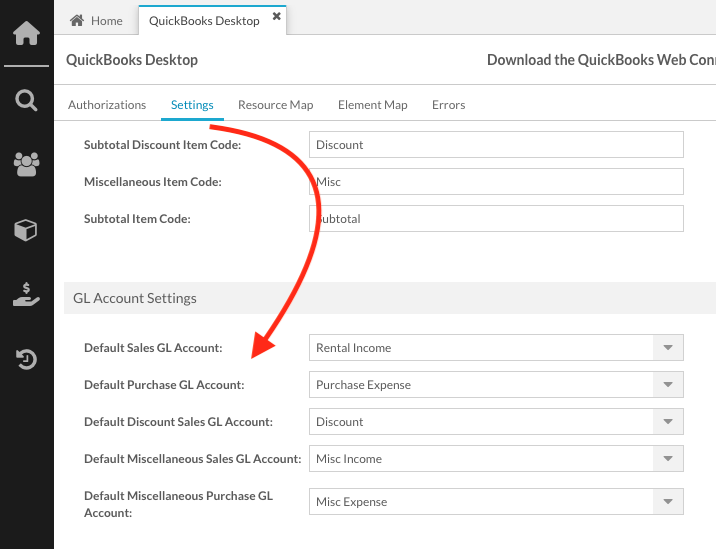716x549 pixels.
Task: Open the home icon in the sidebar
Action: coord(26,33)
